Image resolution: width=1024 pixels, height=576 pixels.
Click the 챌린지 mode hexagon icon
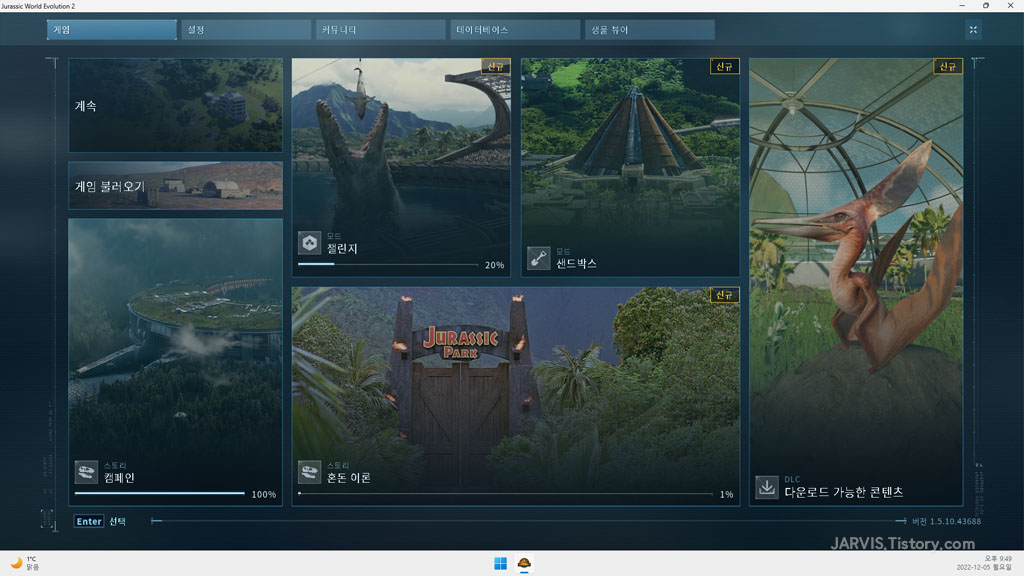pos(310,243)
